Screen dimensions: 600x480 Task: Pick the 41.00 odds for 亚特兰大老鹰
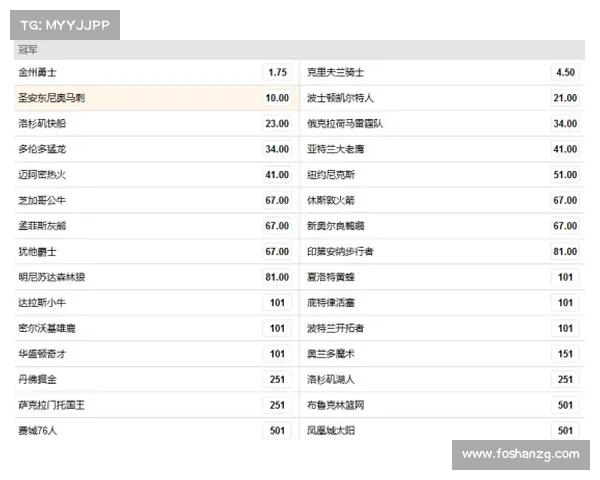565,149
